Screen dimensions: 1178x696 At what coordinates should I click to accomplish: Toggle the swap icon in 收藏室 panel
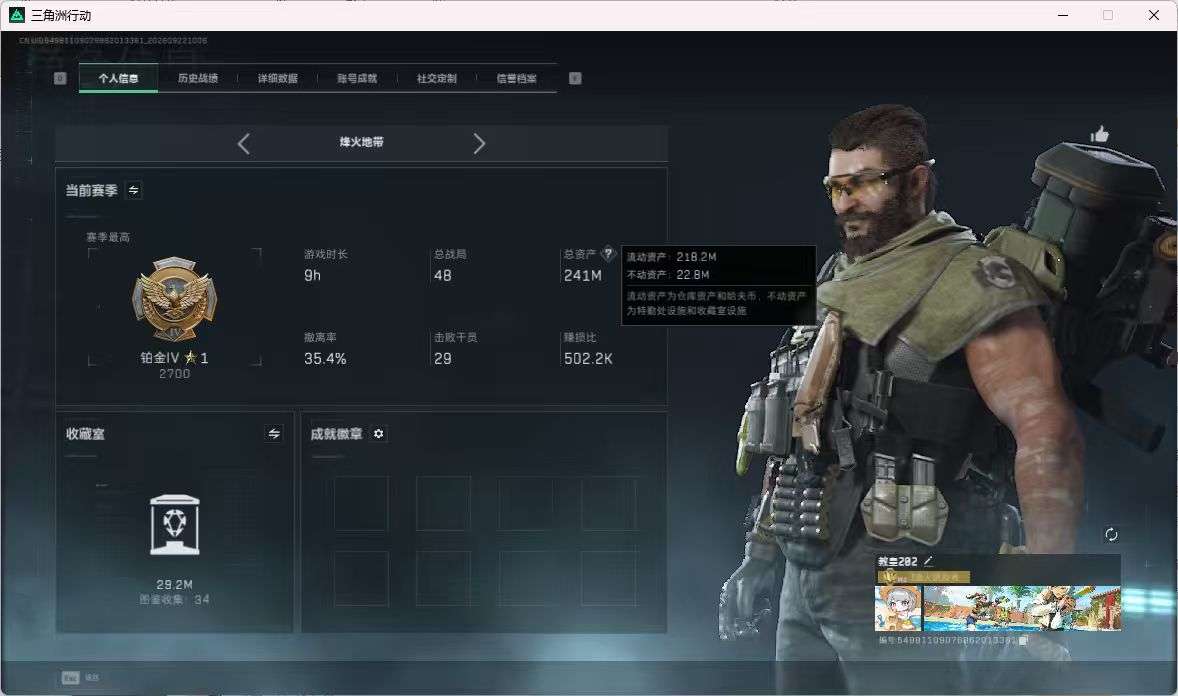(273, 434)
